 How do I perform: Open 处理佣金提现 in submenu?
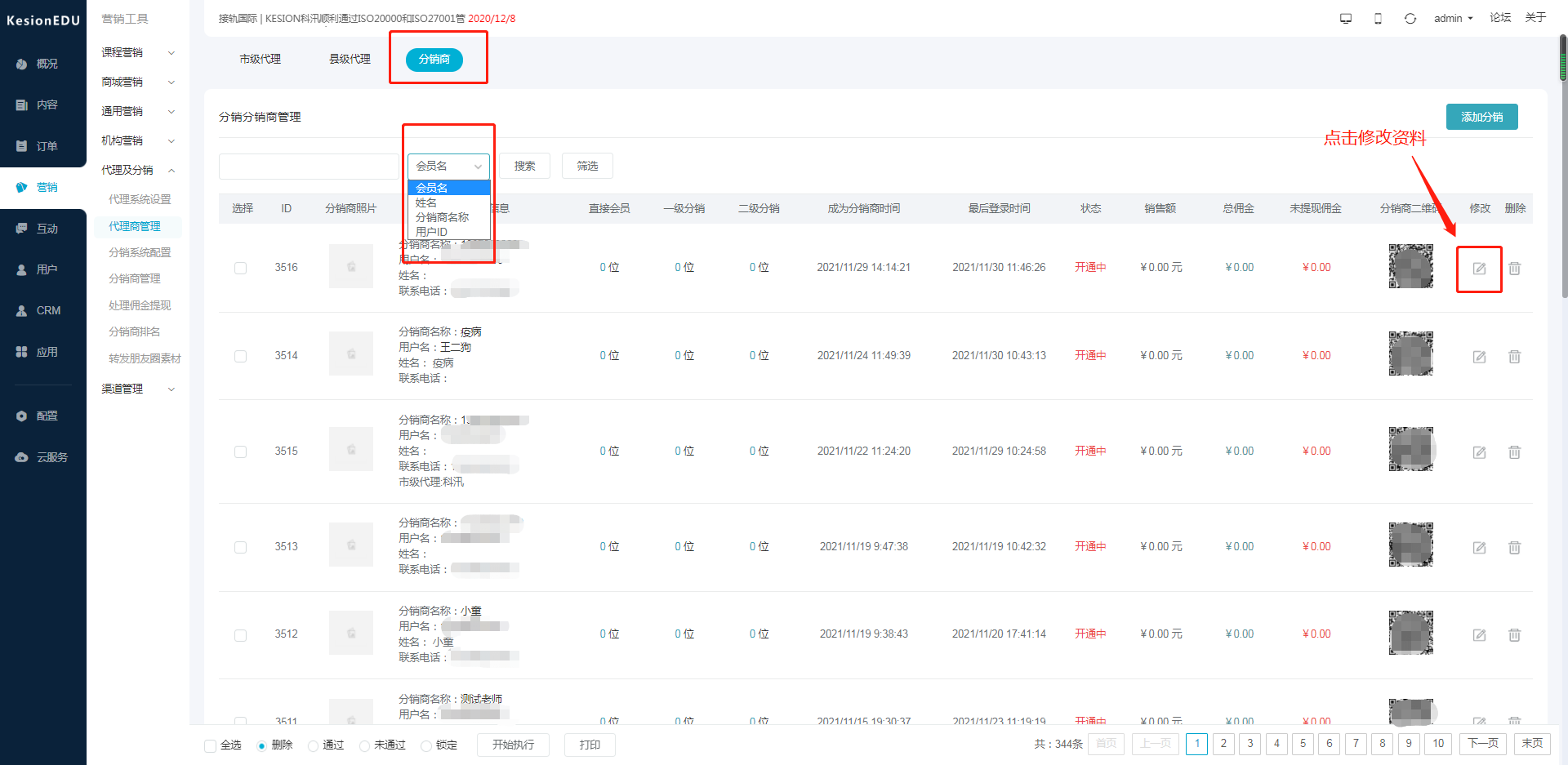tap(140, 305)
